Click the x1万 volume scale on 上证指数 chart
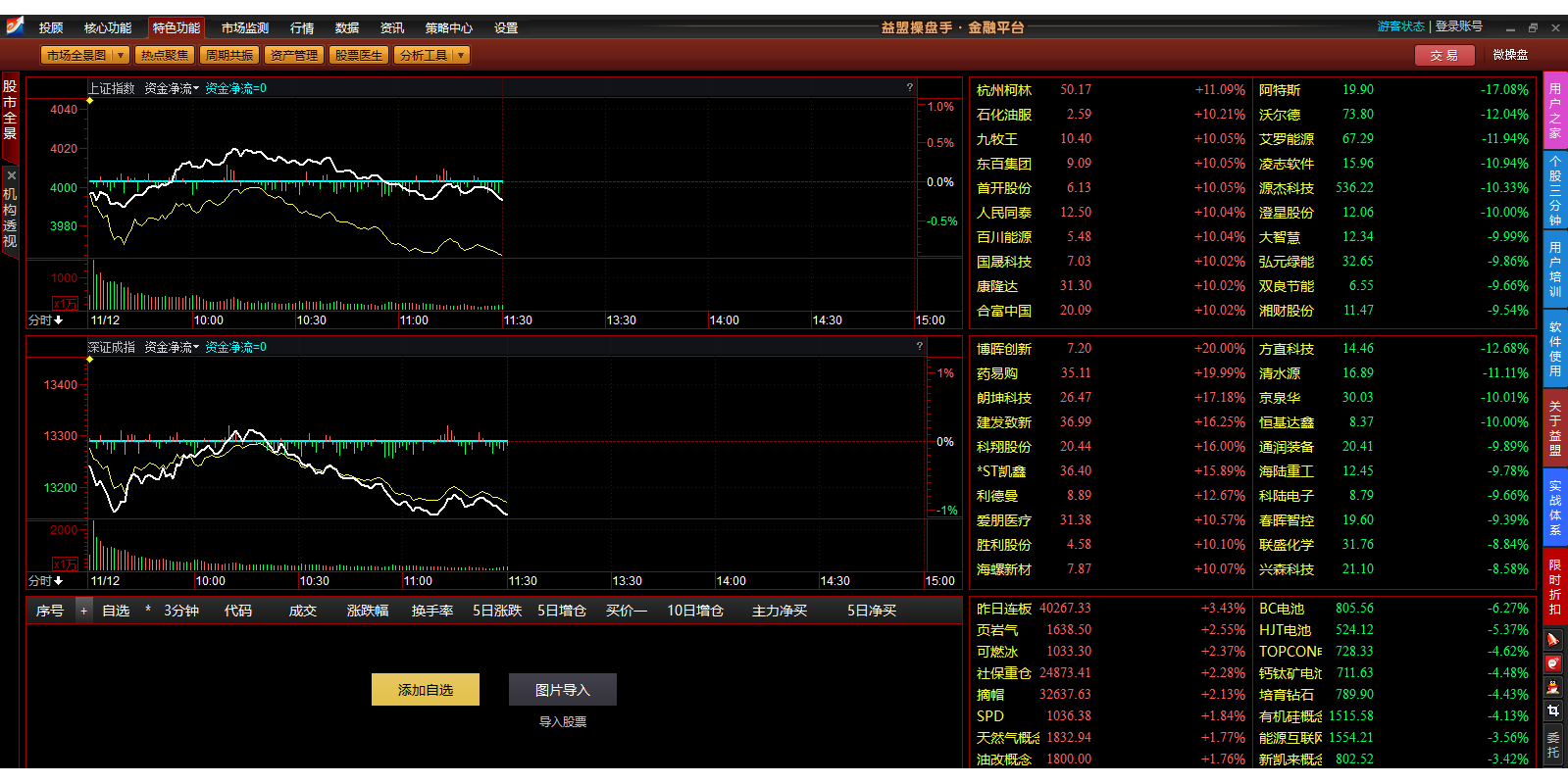Screen dimensions: 1568x784 tap(65, 304)
